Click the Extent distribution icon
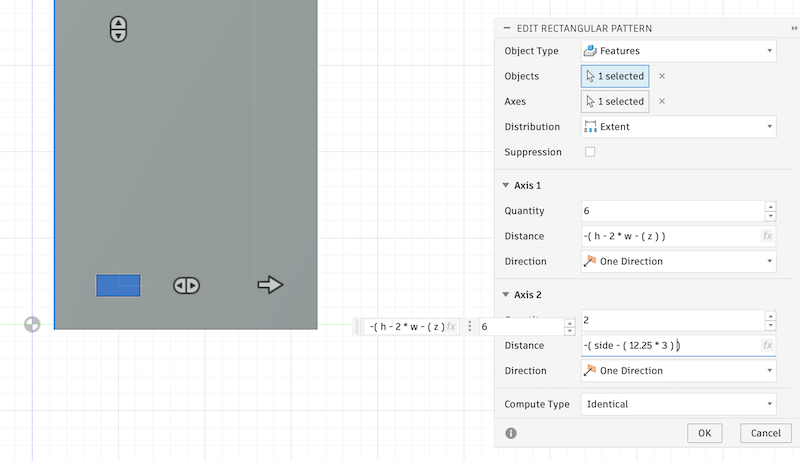The width and height of the screenshot is (800, 461). 590,126
